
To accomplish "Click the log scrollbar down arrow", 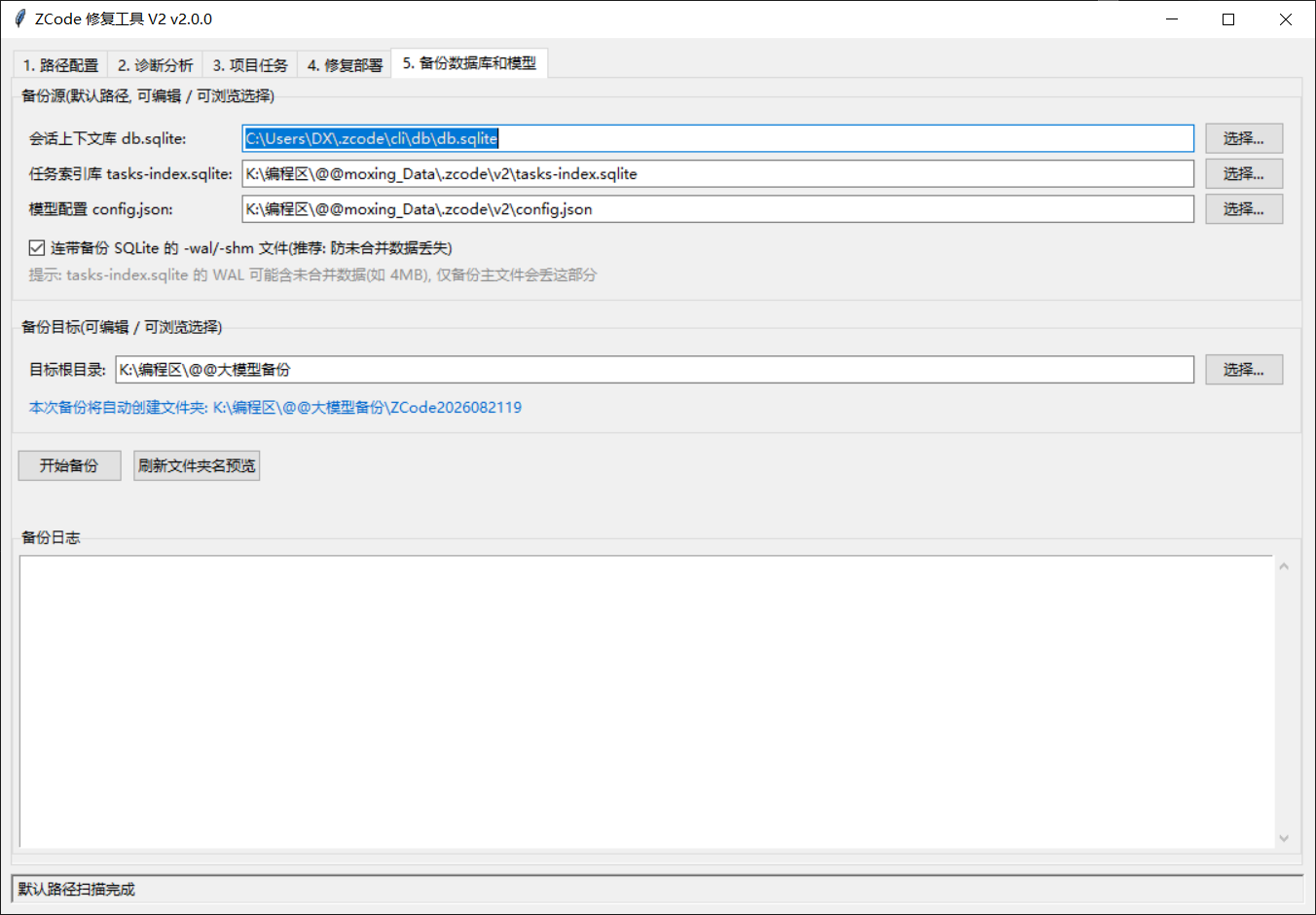I will pyautogui.click(x=1284, y=838).
